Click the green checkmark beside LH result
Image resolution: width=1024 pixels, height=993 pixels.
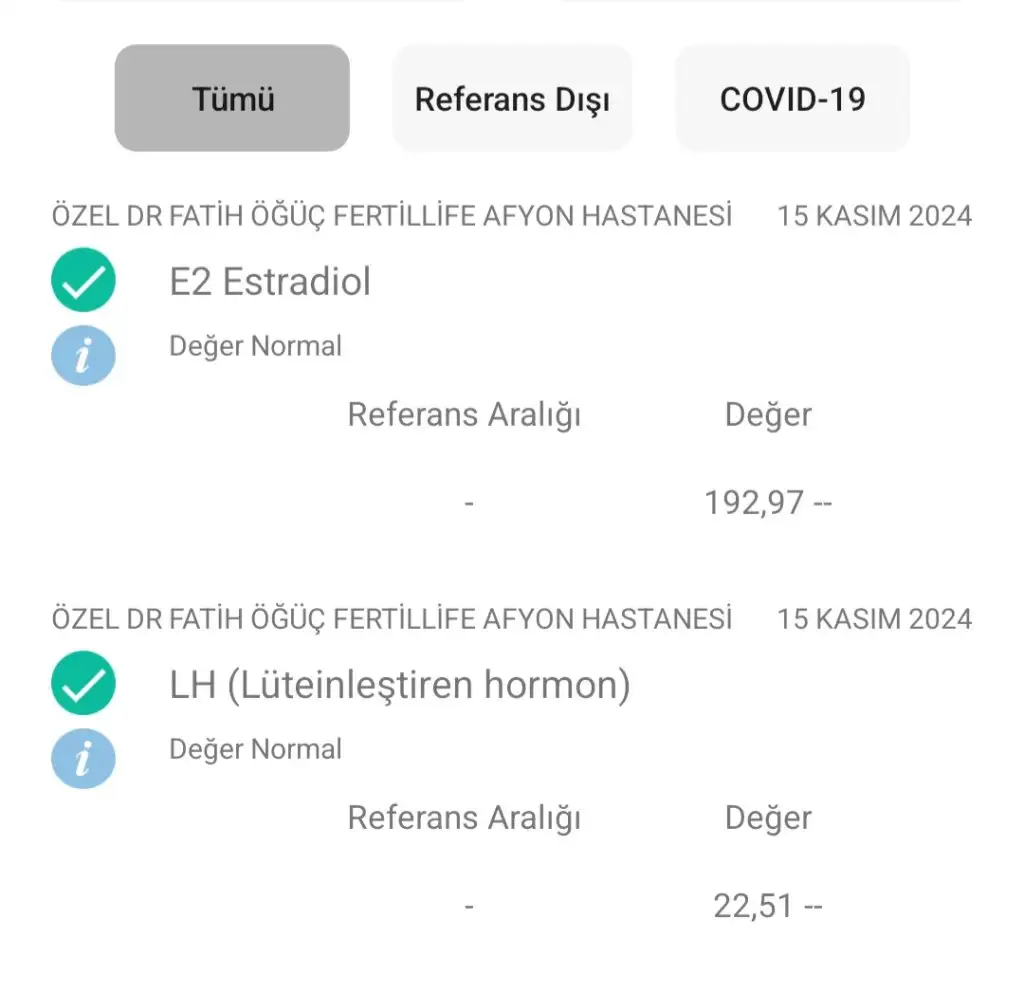tap(83, 684)
